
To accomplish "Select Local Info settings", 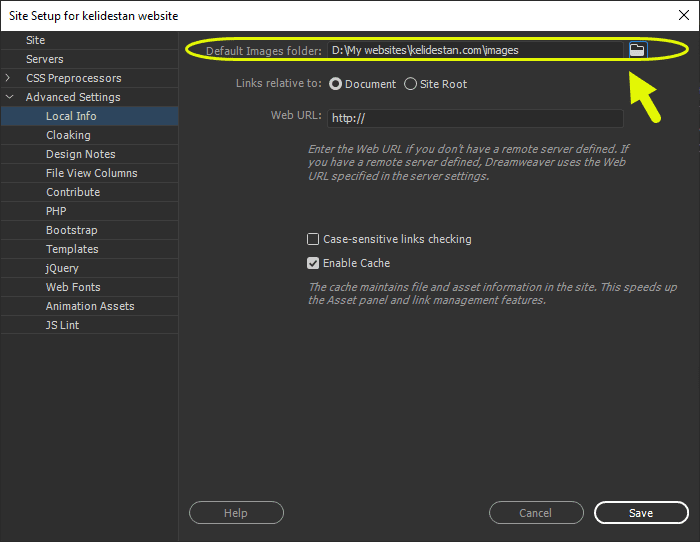I will coord(90,116).
